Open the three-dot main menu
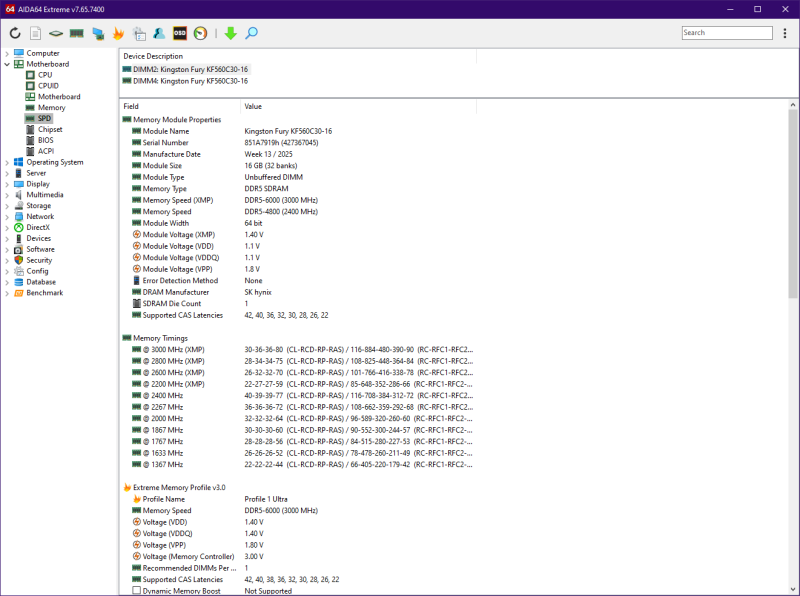Viewport: 800px width, 596px height. pyautogui.click(x=785, y=33)
